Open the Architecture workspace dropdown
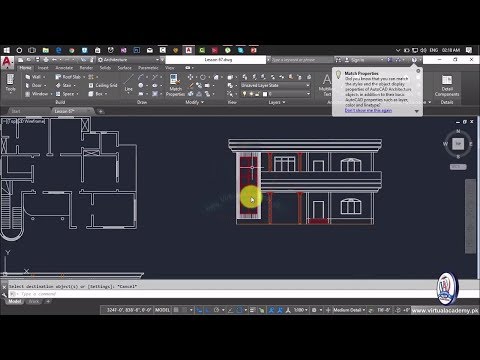This screenshot has height=360, width=480. click(x=129, y=60)
